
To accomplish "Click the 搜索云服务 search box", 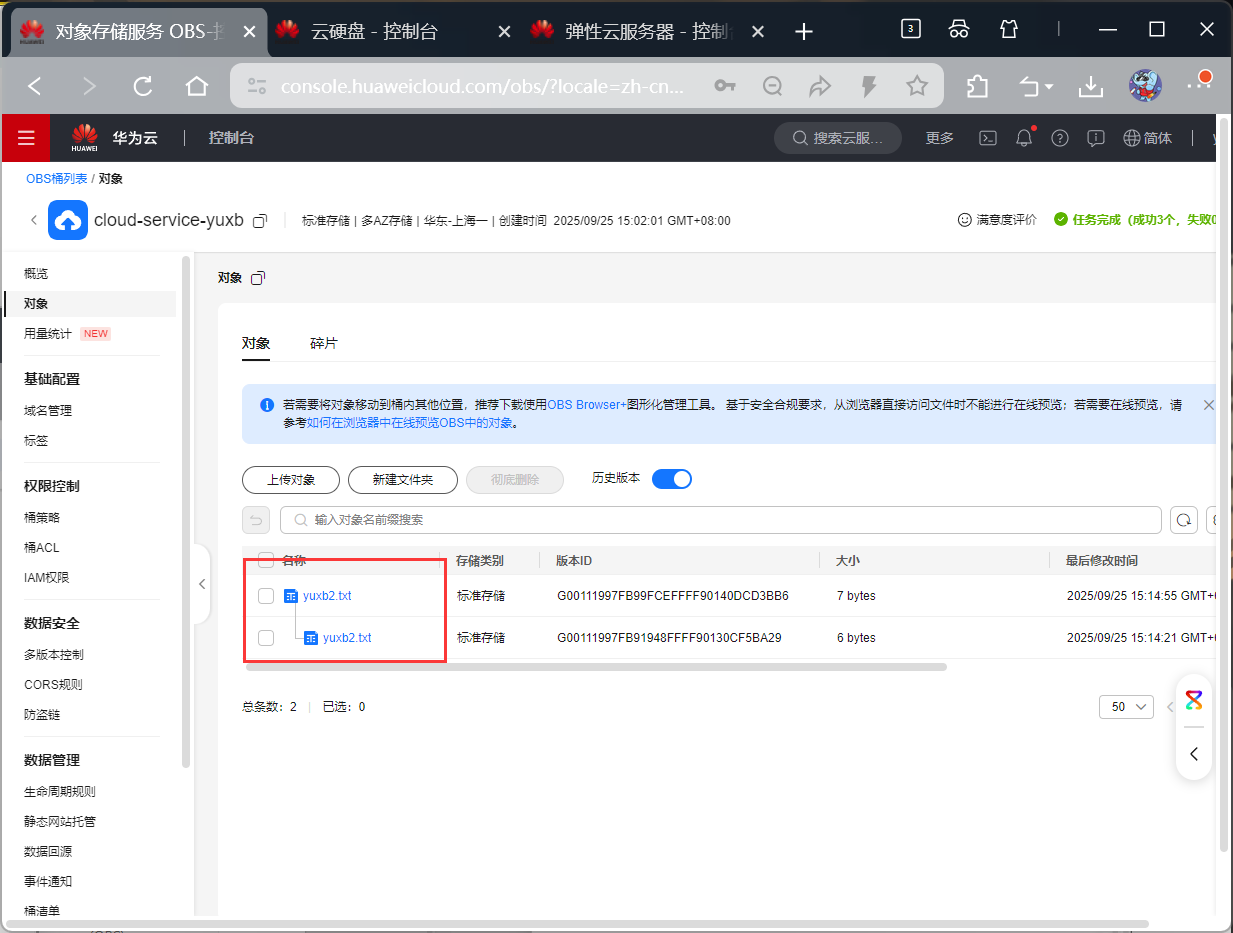I will 838,138.
